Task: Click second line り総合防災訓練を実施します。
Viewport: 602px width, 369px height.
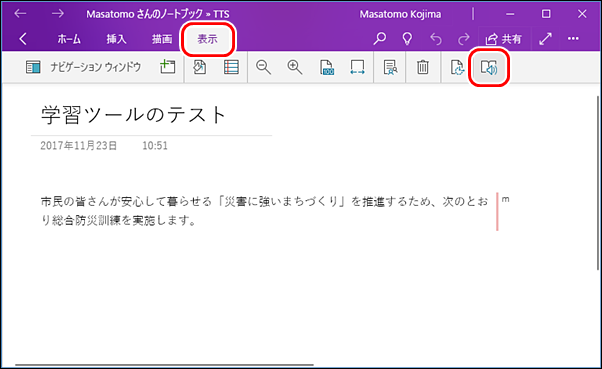Action: click(119, 220)
